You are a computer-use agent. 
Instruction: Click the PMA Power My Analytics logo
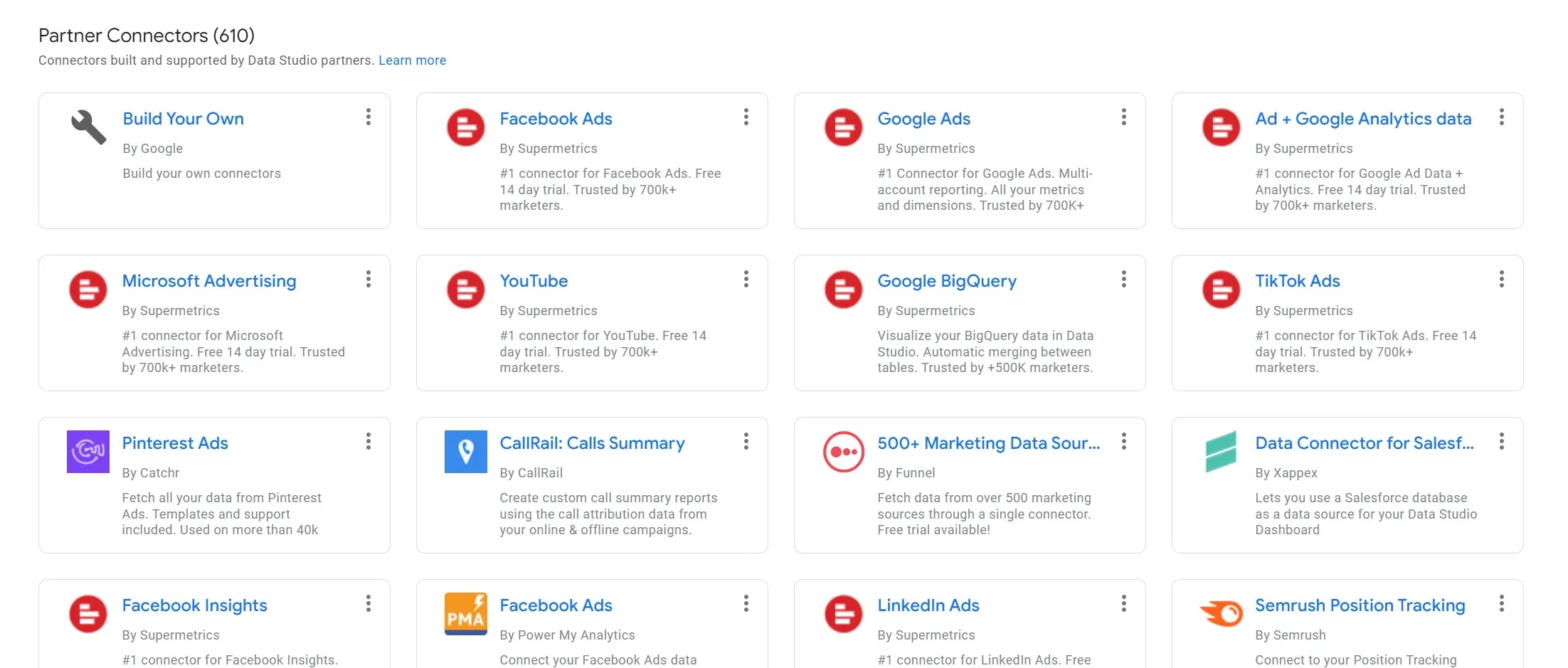click(x=466, y=614)
